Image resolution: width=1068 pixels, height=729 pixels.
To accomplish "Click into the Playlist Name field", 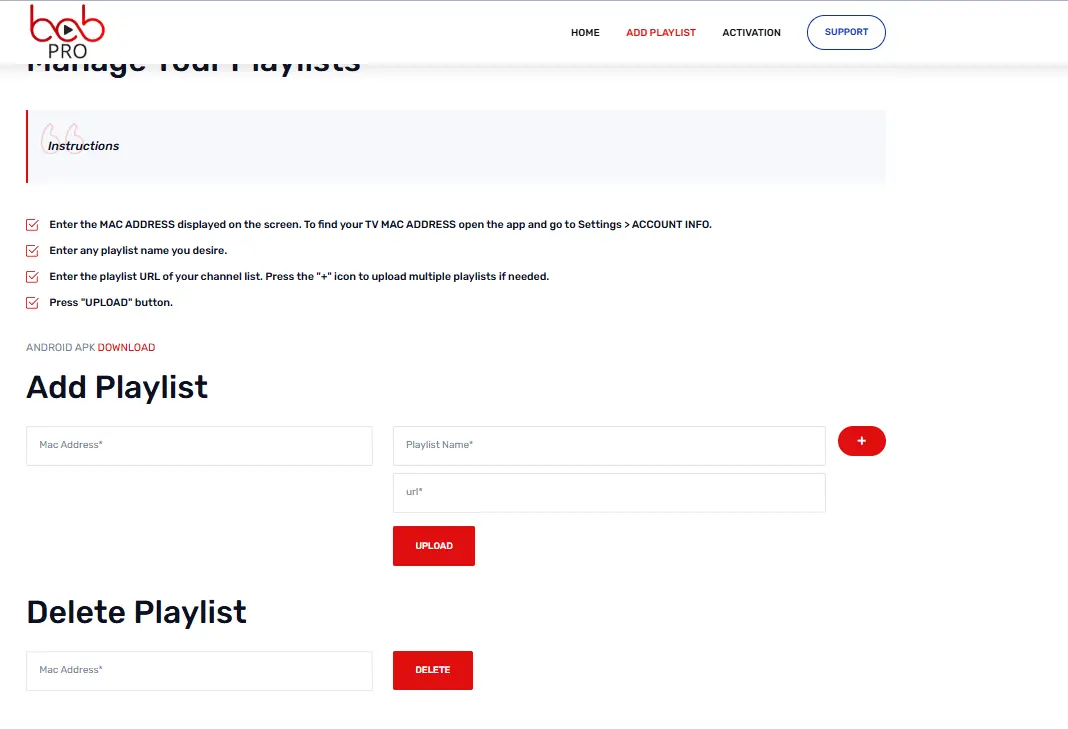I will click(x=609, y=446).
